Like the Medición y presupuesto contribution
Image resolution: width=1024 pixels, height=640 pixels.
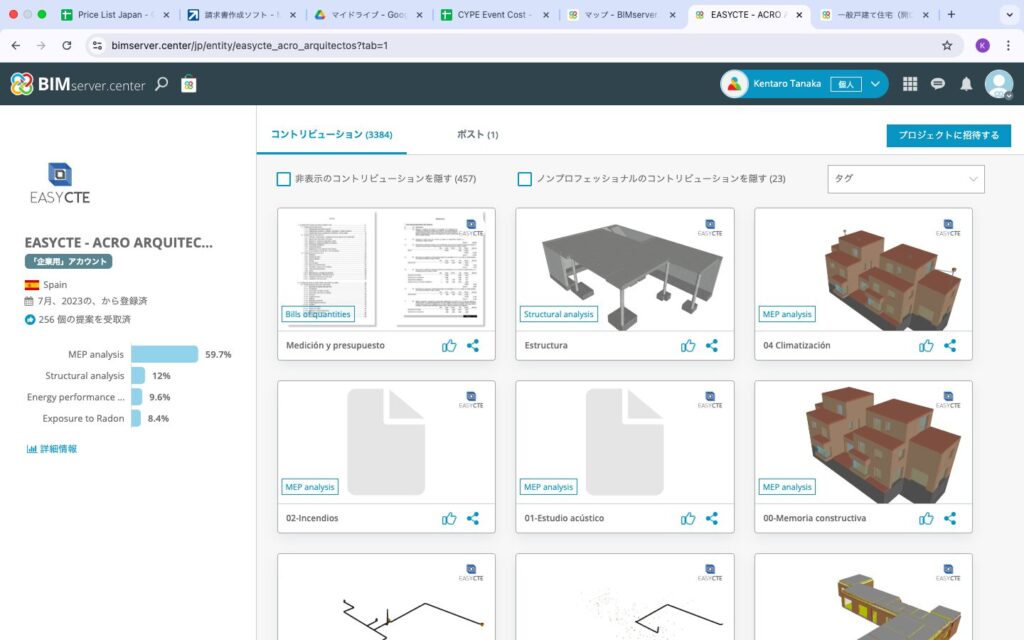(x=449, y=345)
